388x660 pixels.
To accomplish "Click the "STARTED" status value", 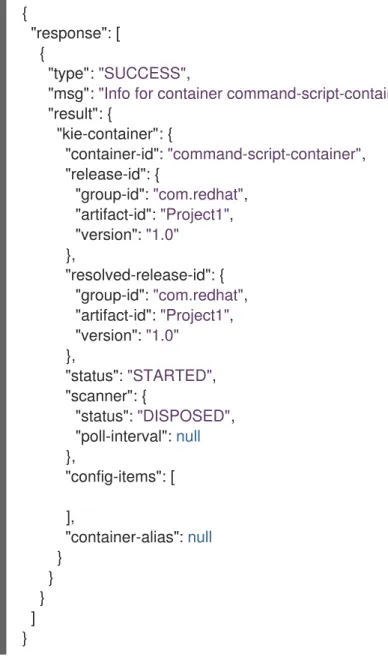I will coord(171,375).
